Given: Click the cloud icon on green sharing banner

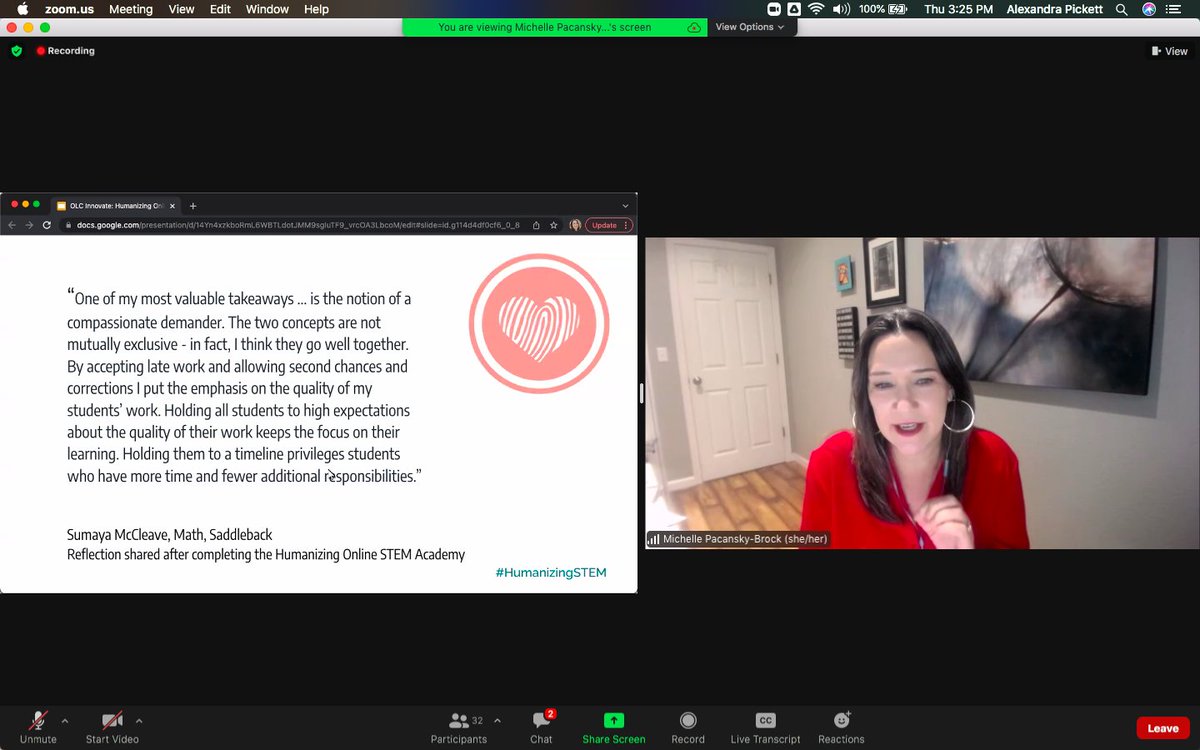Looking at the screenshot, I should (694, 27).
